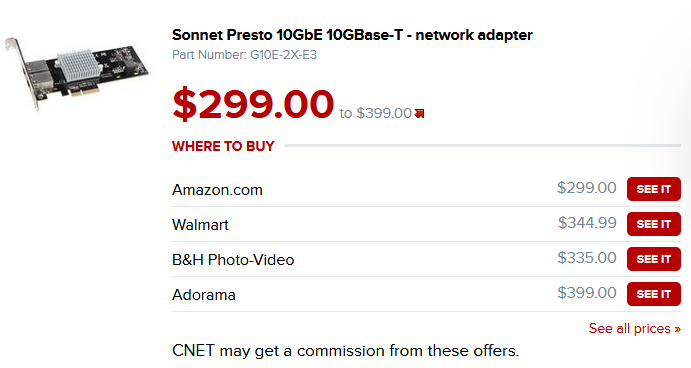Open the network adapter product image
Viewport: 691px width, 368px height.
[x=77, y=73]
